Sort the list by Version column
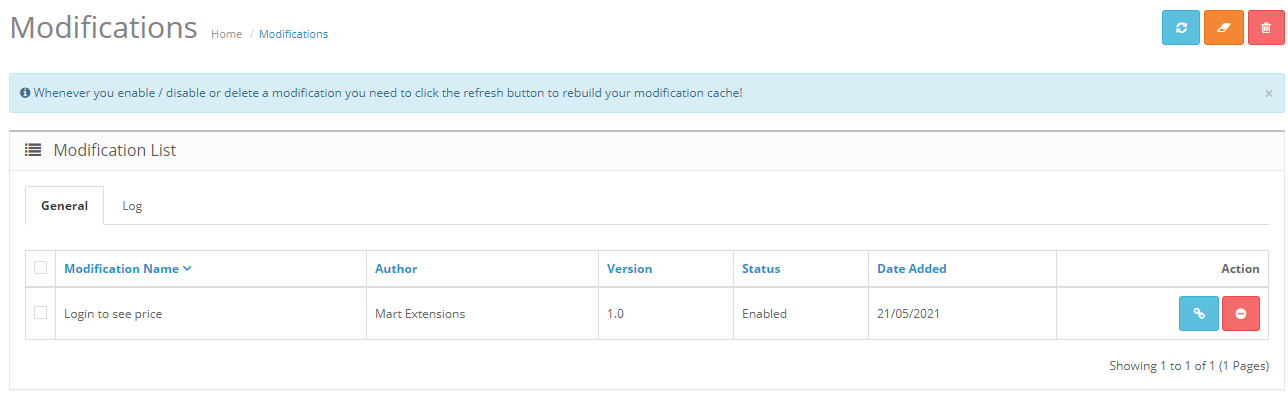Screen dimensions: 1288x404 629,269
